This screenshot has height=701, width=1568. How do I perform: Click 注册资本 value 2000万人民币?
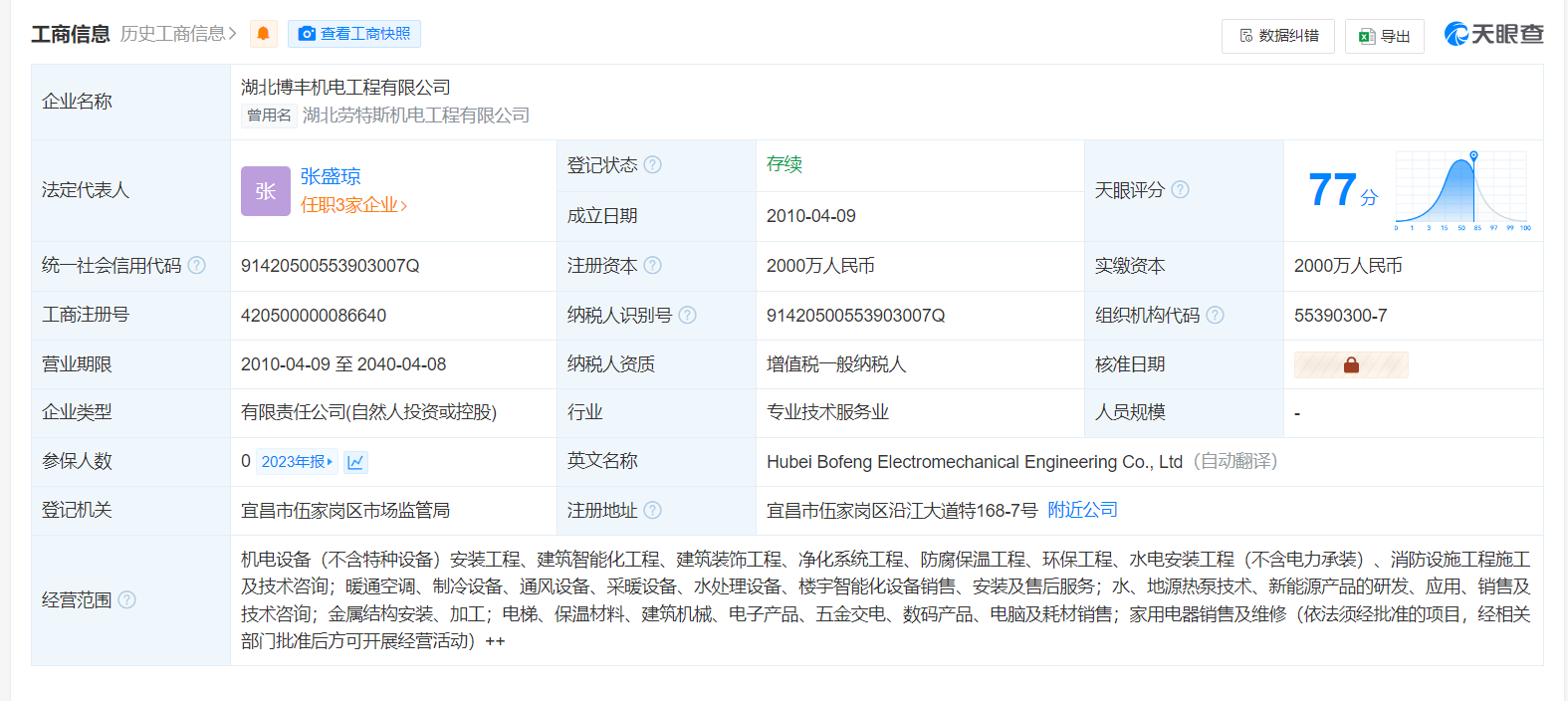[820, 266]
